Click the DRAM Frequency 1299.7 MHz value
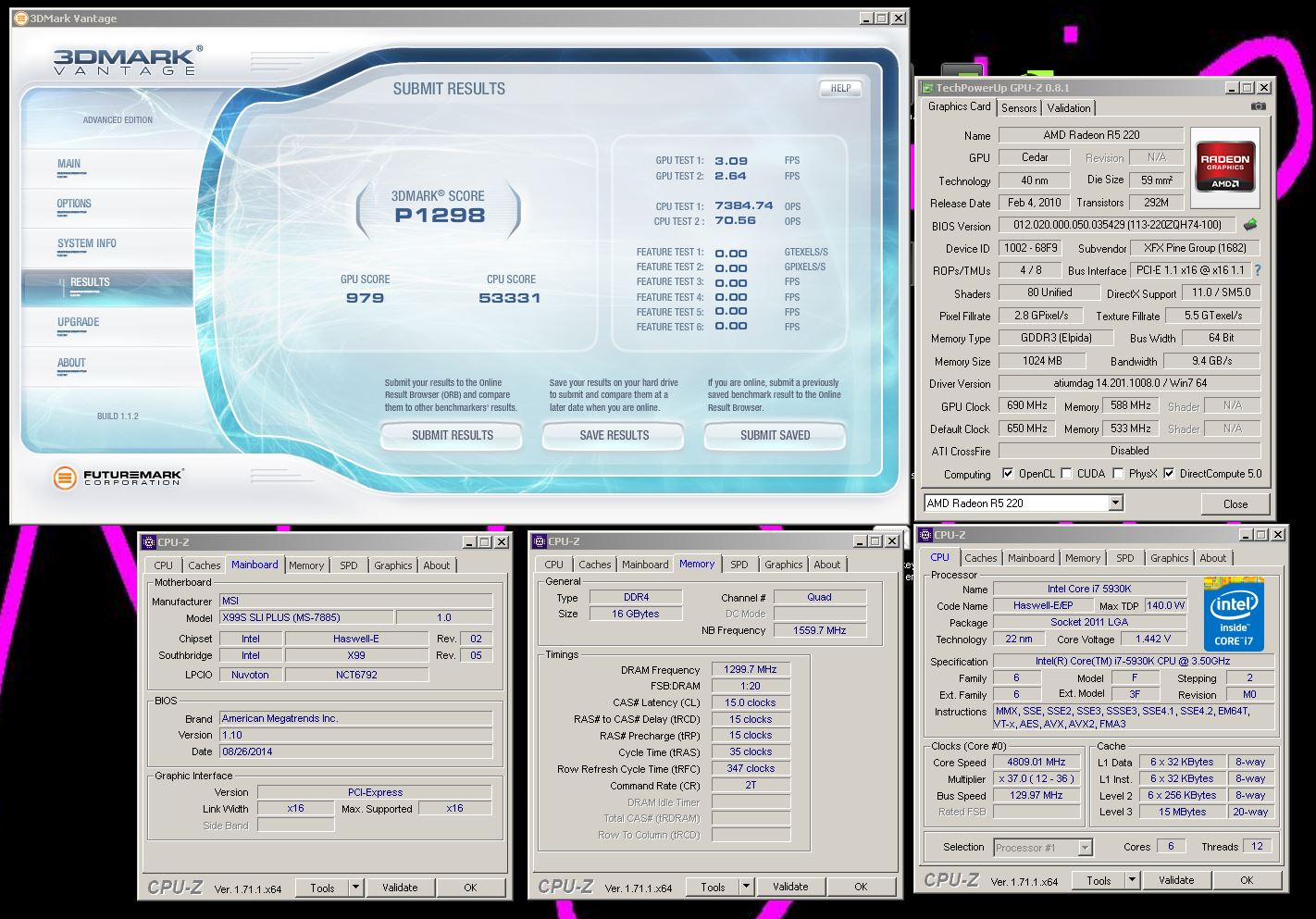The image size is (1316, 919). (x=751, y=669)
